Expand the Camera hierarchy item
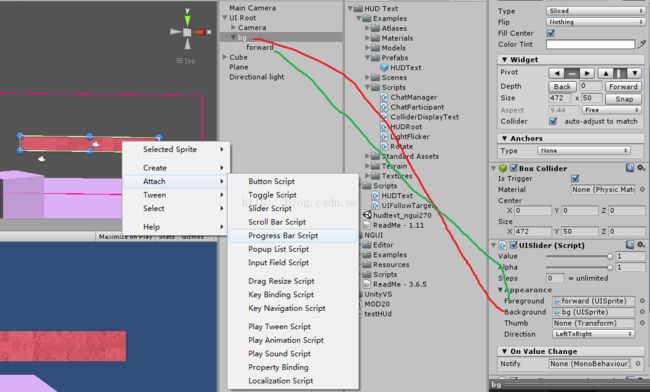Image resolution: width=650 pixels, height=392 pixels. 233,27
